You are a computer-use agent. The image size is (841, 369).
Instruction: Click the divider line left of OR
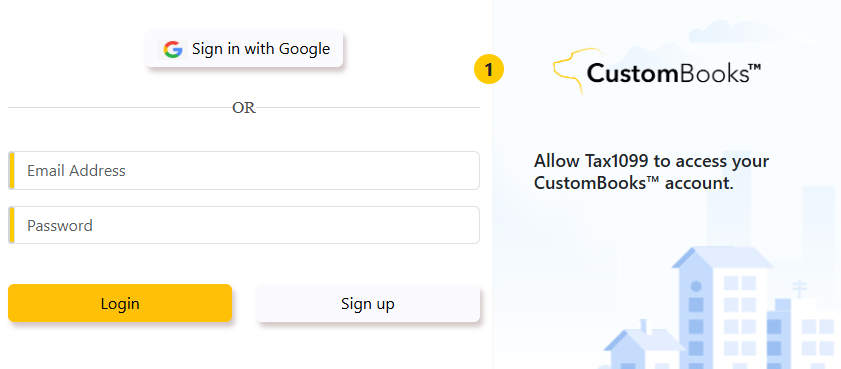click(x=120, y=107)
